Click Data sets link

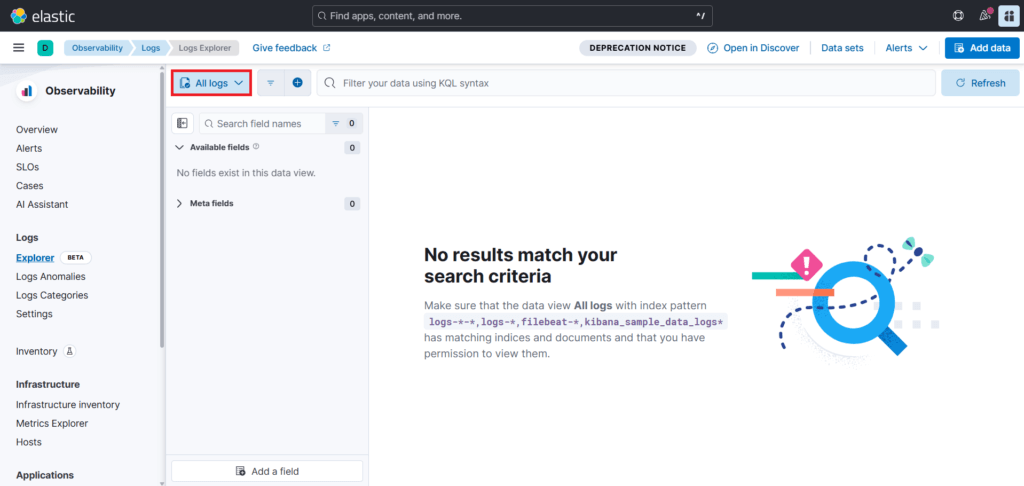point(842,48)
